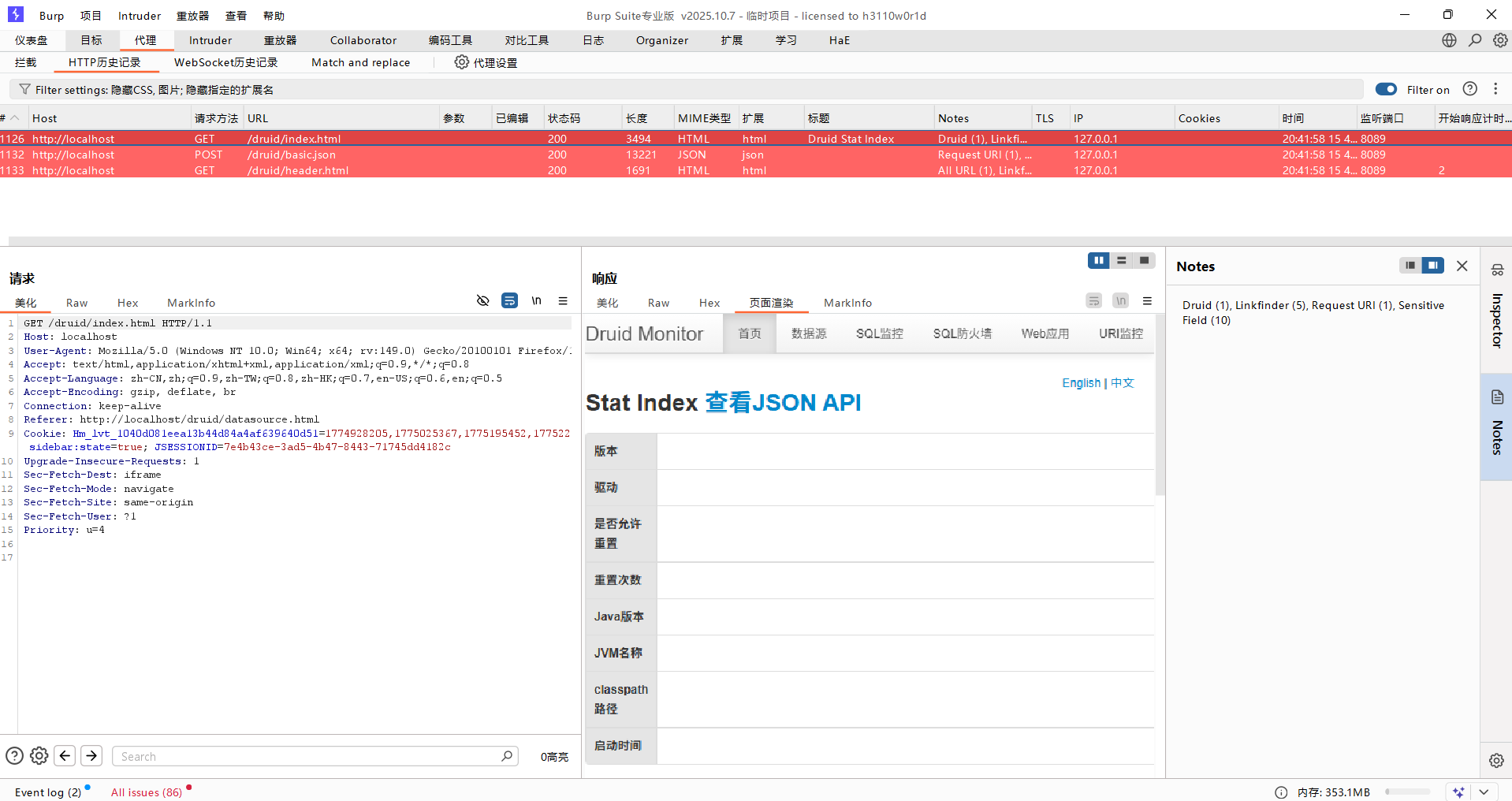Open filter help question mark icon

1470,89
